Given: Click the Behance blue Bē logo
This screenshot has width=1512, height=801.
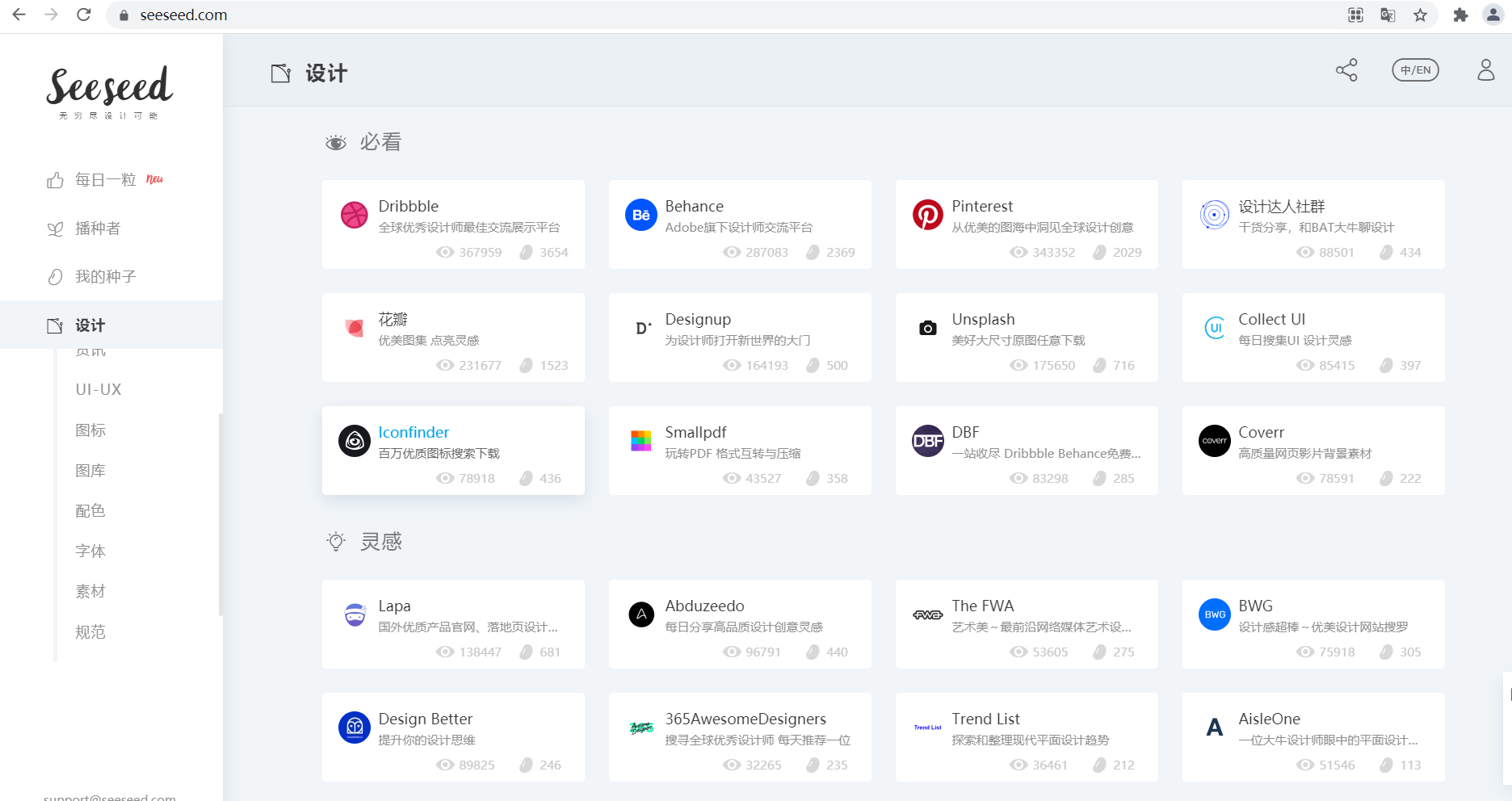Looking at the screenshot, I should click(641, 215).
